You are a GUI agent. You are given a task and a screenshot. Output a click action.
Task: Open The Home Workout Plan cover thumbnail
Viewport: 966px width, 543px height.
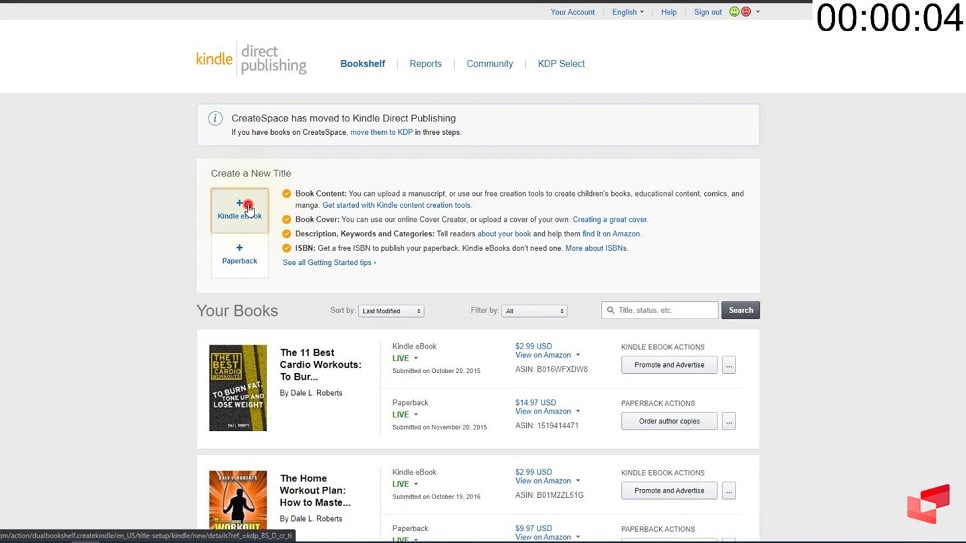point(238,500)
